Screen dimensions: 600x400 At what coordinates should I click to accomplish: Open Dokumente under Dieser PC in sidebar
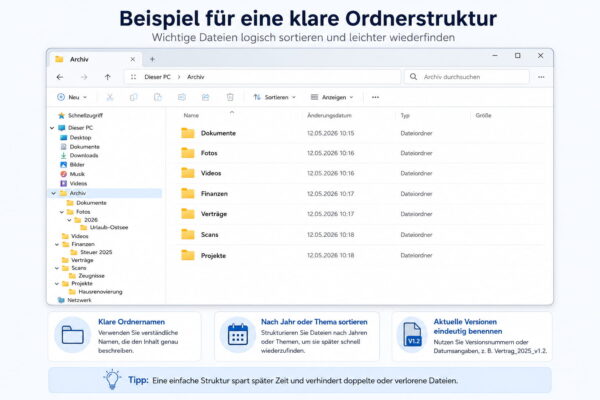click(80, 147)
